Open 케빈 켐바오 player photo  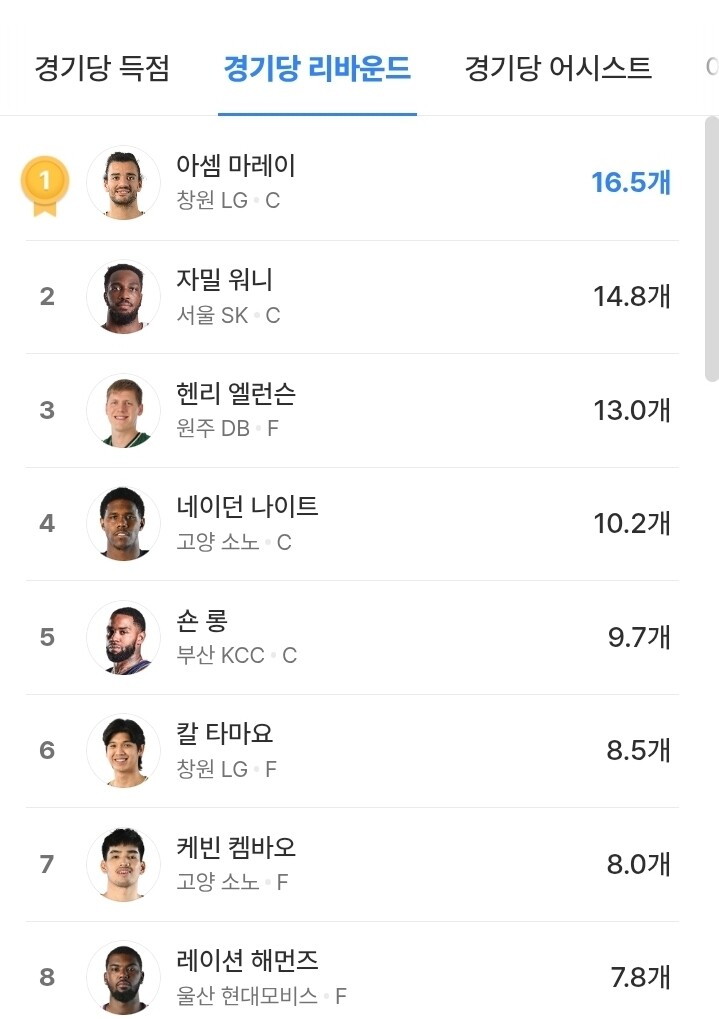point(123,864)
